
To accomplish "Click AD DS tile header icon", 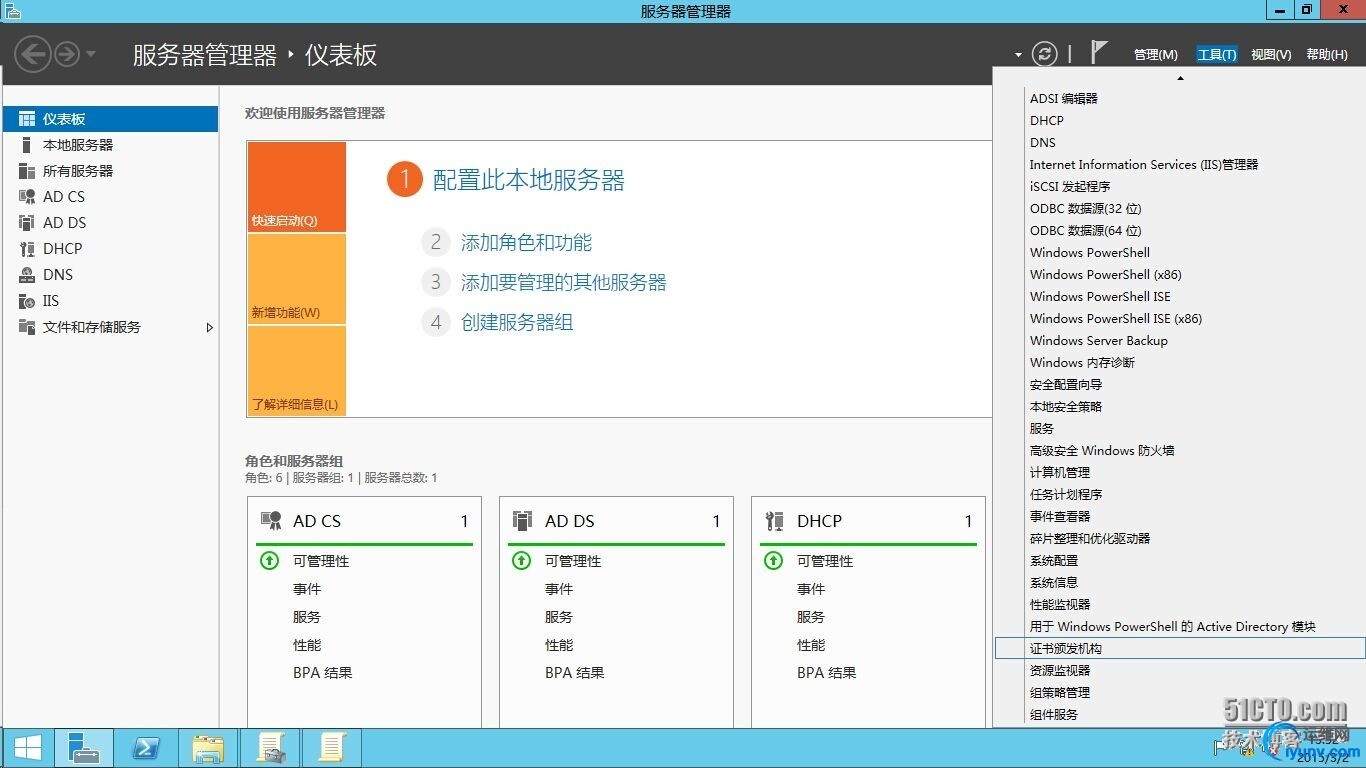I will (522, 521).
